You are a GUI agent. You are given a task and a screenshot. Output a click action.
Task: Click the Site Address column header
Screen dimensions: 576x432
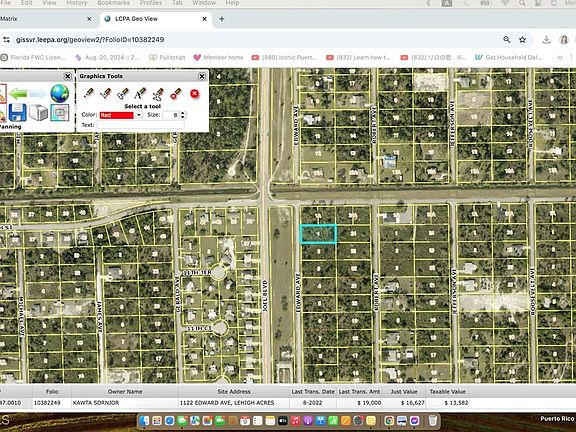(x=234, y=392)
